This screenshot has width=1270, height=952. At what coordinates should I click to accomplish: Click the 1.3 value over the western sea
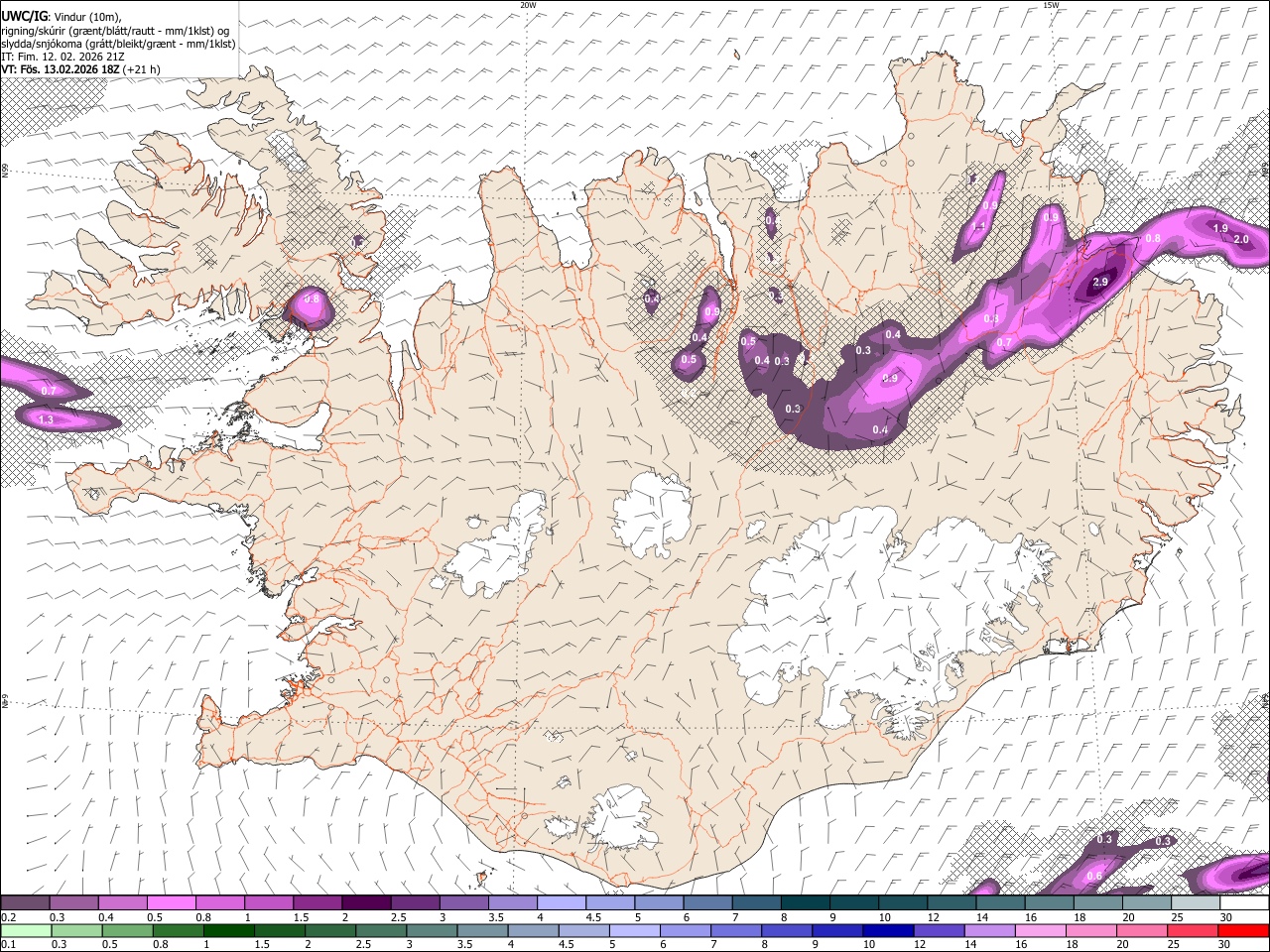(x=46, y=420)
